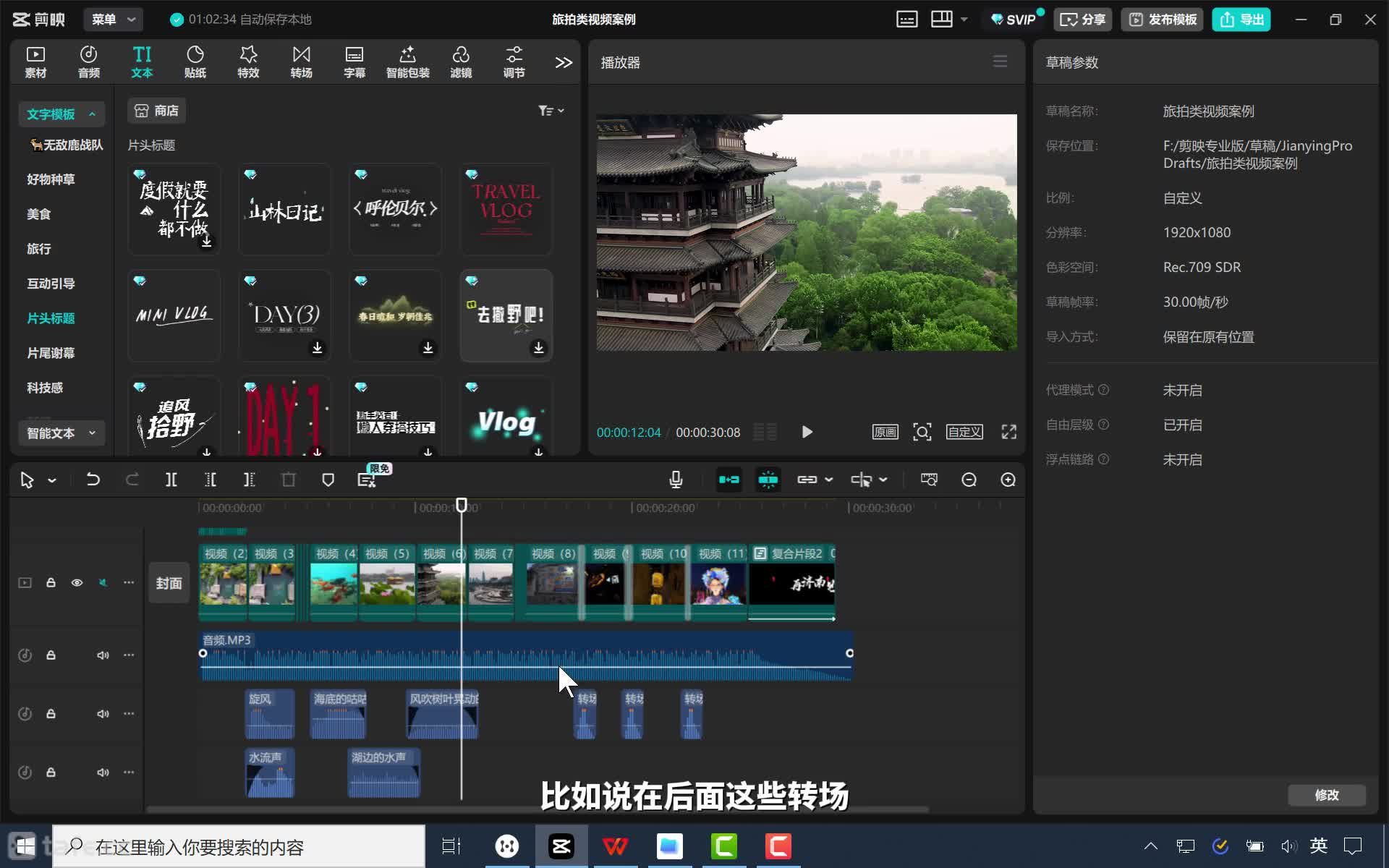
Task: Select the 美食 category
Action: pos(39,214)
